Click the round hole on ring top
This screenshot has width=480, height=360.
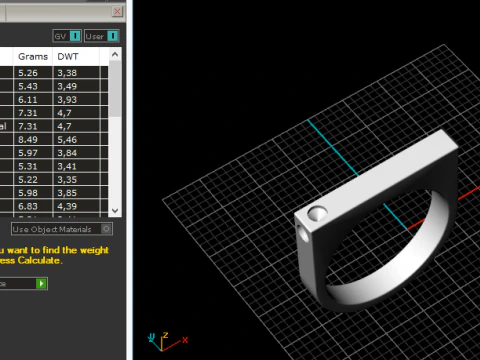pyautogui.click(x=317, y=213)
